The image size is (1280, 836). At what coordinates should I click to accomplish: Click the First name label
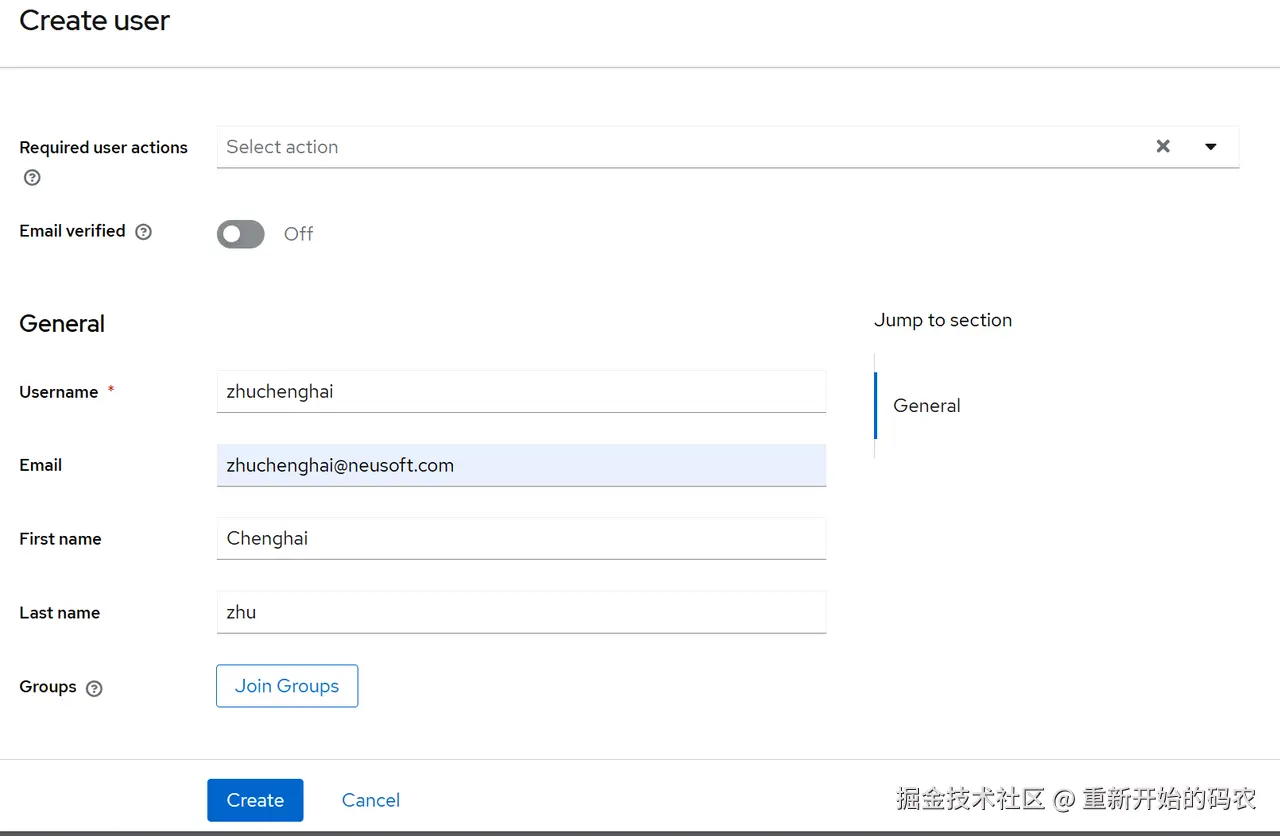tap(60, 539)
